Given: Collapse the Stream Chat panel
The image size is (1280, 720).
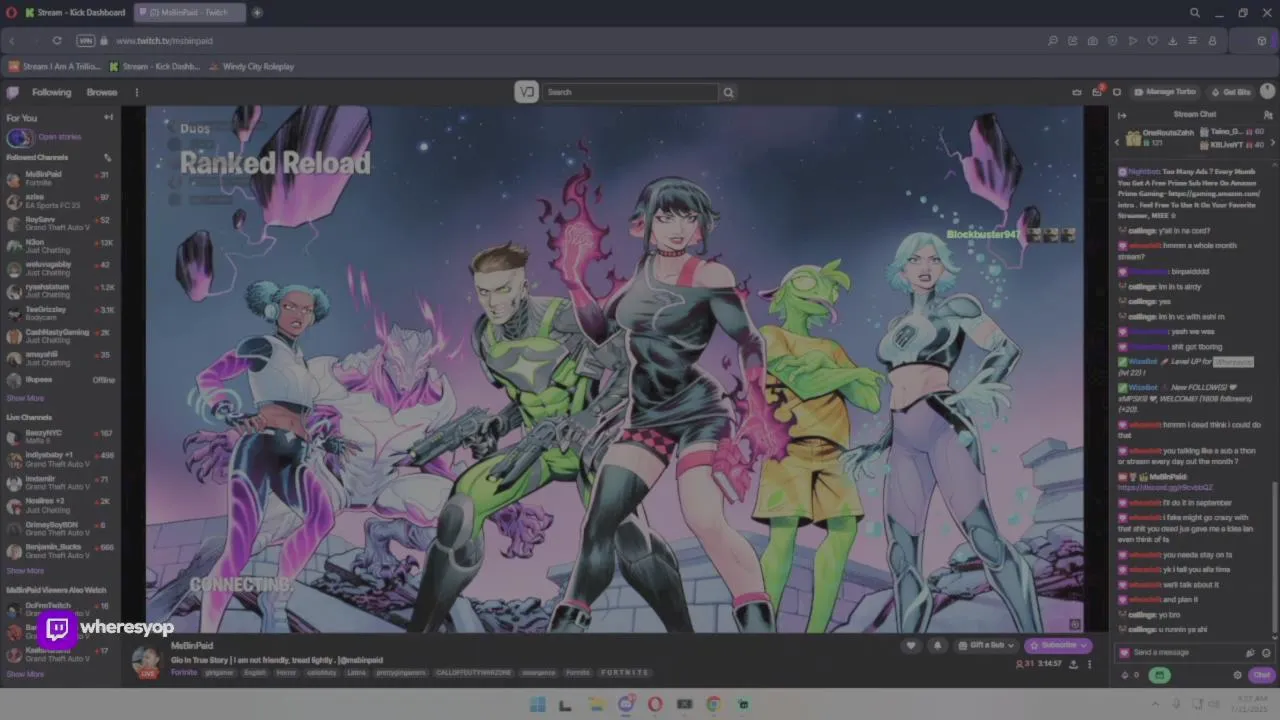Looking at the screenshot, I should point(1121,115).
